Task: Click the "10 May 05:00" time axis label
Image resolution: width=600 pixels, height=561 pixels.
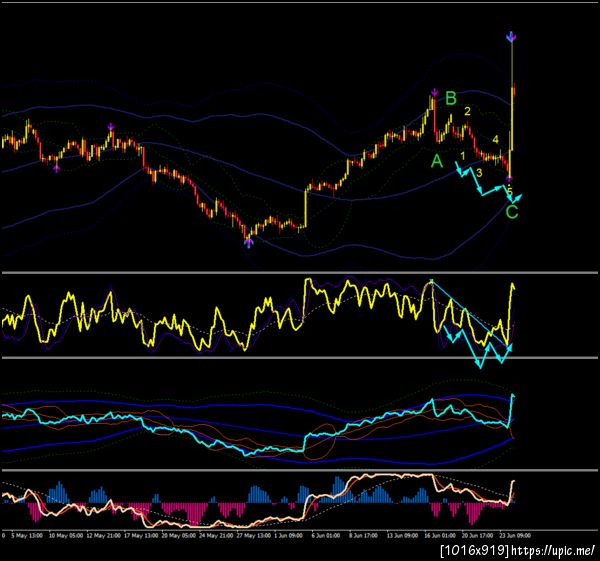Action: (65, 535)
